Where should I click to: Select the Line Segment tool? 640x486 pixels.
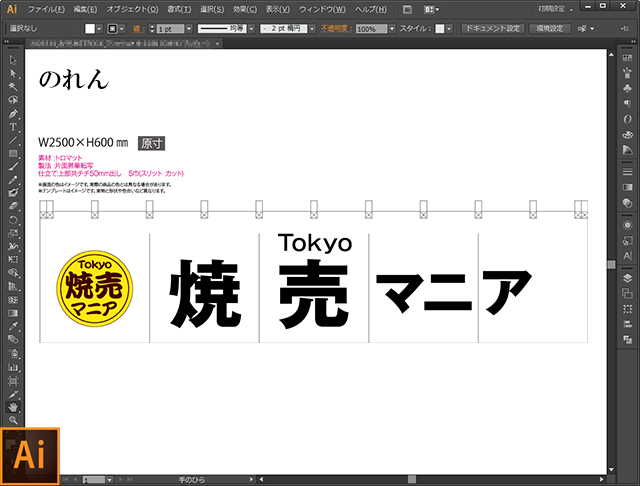pos(13,140)
